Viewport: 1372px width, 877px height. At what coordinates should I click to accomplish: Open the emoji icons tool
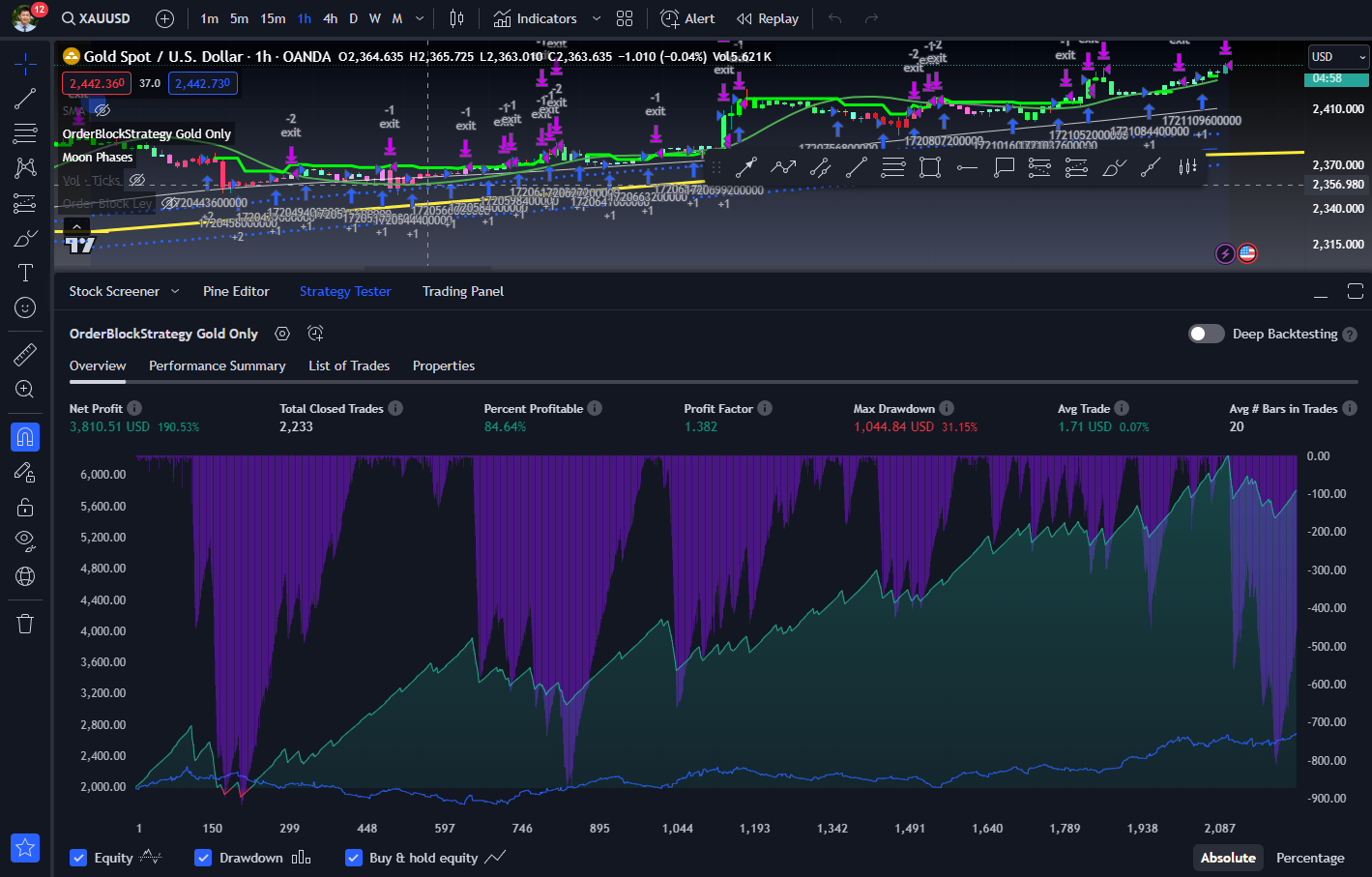click(25, 307)
